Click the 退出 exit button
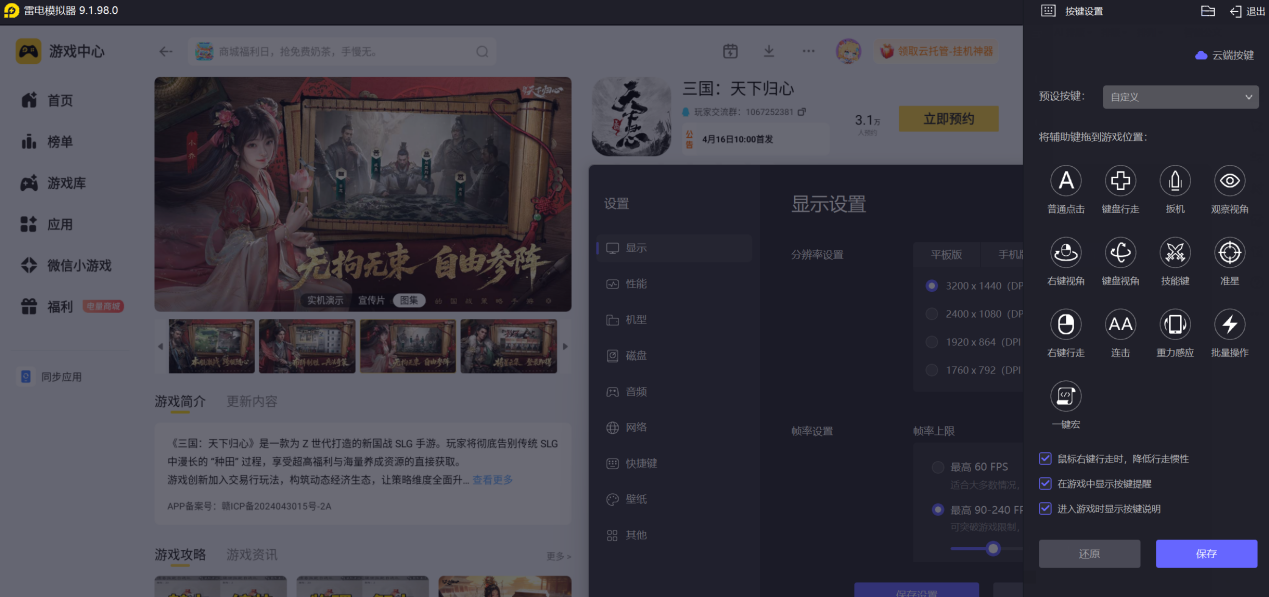The width and height of the screenshot is (1269, 597). [1248, 11]
